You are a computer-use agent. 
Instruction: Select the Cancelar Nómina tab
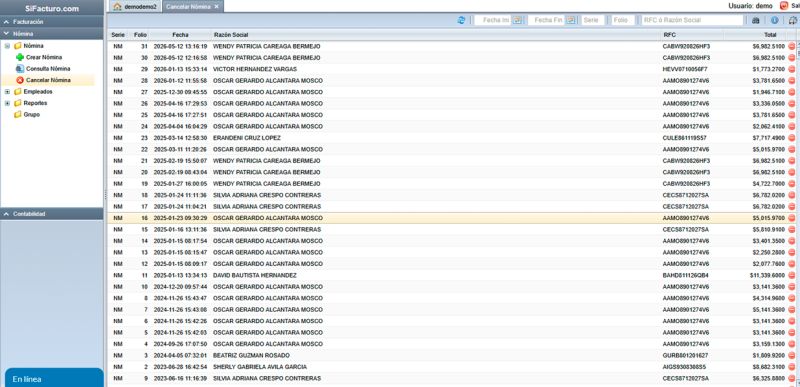(x=192, y=7)
